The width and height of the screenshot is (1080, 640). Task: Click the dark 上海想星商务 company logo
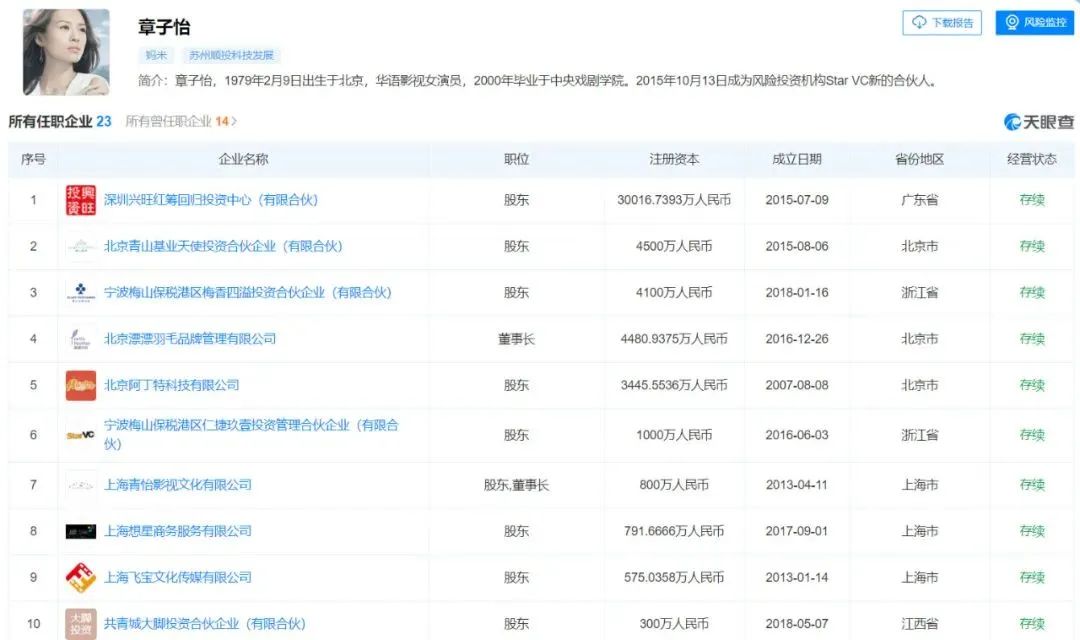tap(81, 531)
